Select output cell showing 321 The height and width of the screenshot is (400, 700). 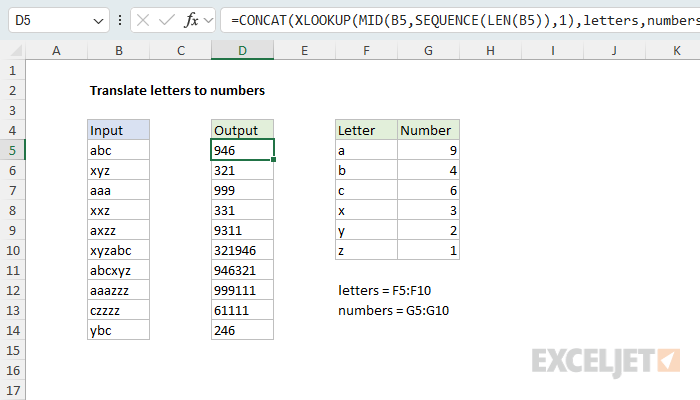coord(242,170)
